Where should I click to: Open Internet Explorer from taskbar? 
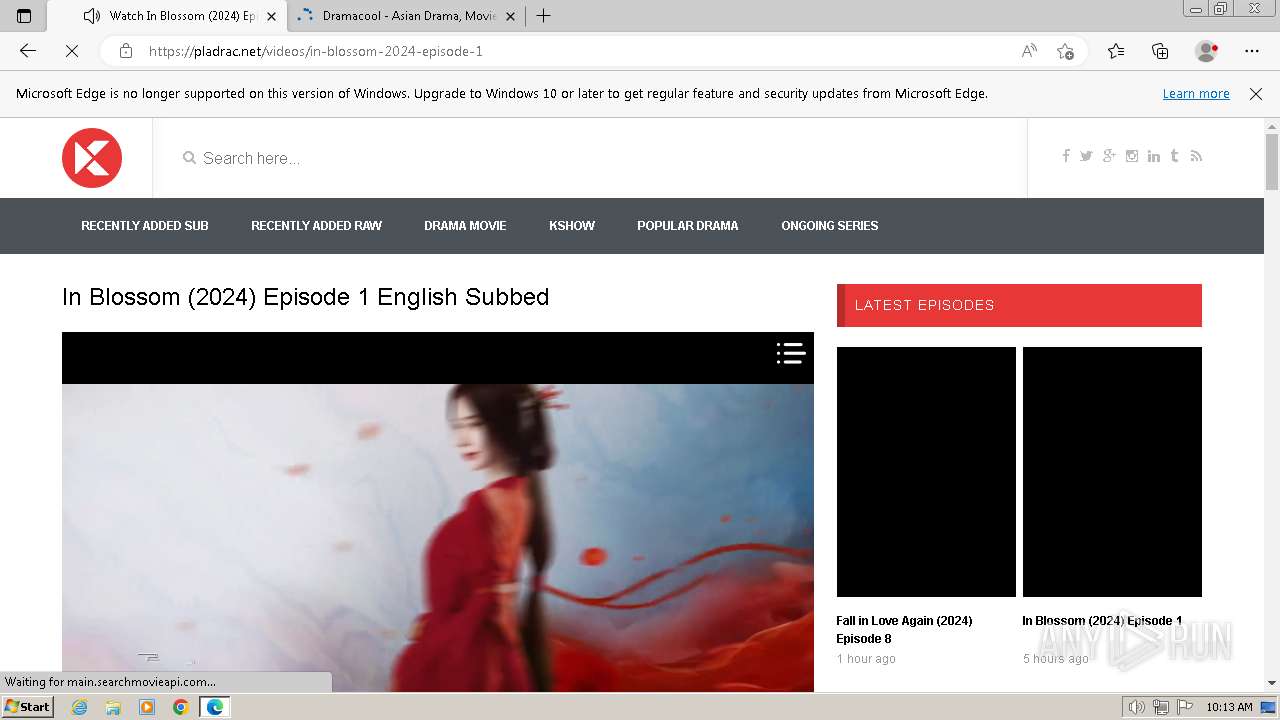pos(79,707)
